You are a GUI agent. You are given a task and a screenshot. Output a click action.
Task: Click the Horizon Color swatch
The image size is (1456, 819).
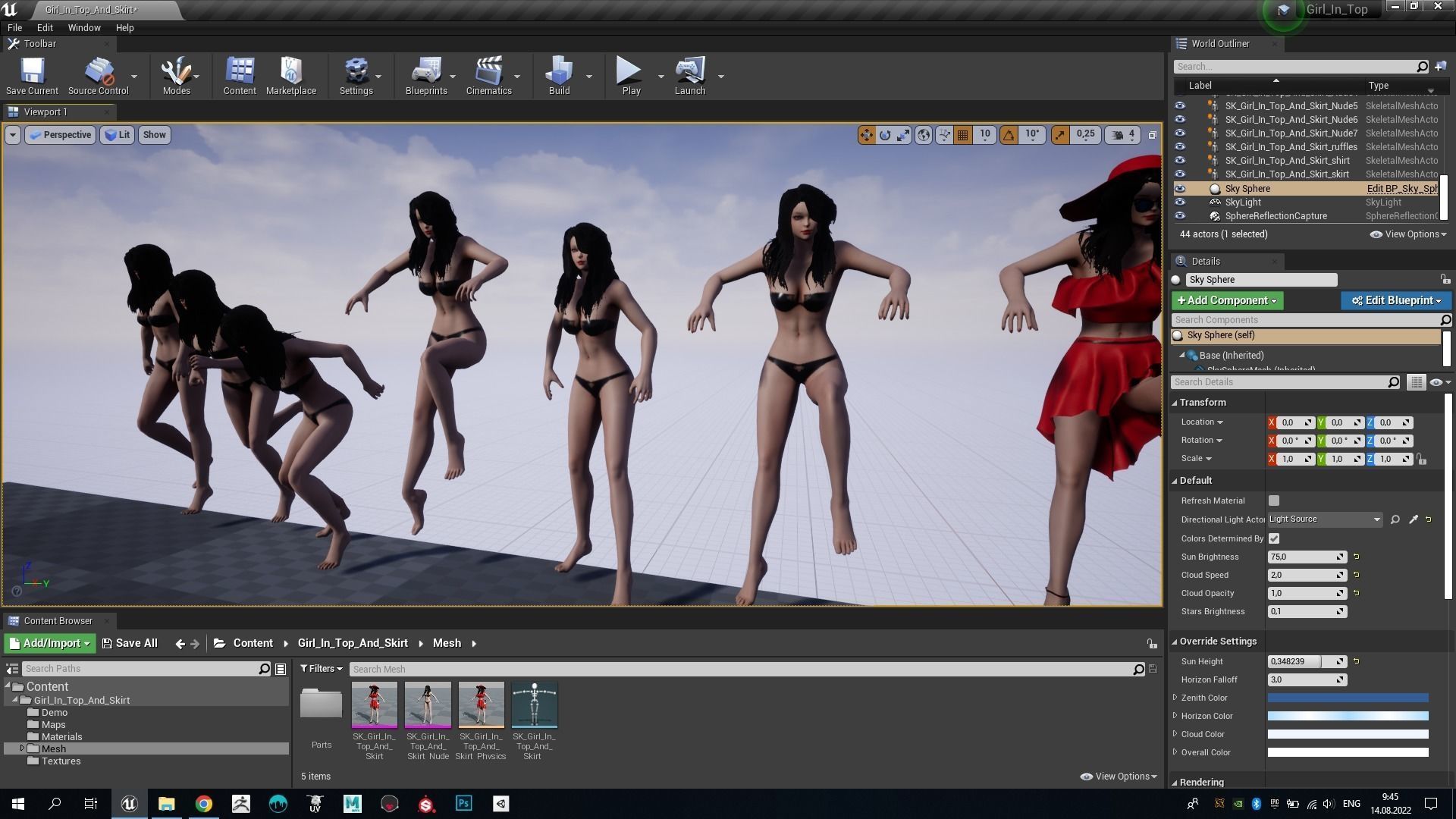(1348, 716)
